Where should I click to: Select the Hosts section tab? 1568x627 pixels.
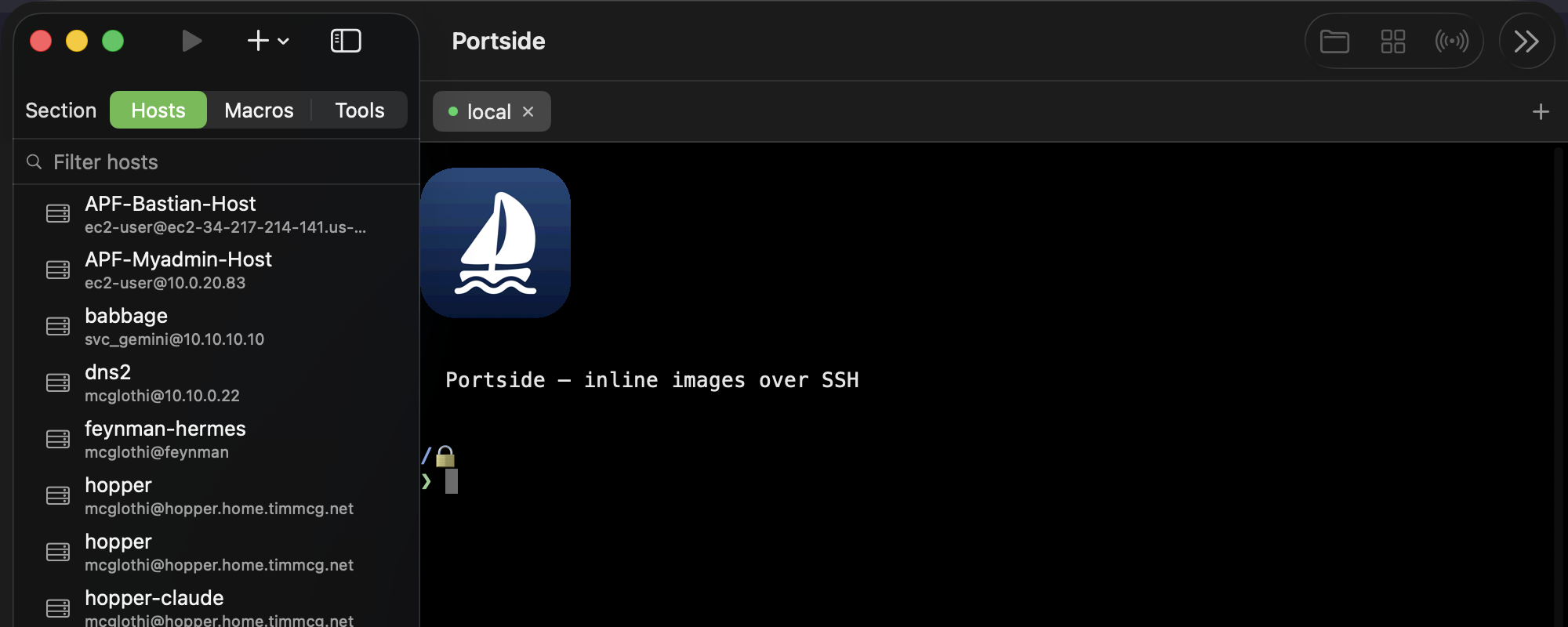point(158,110)
